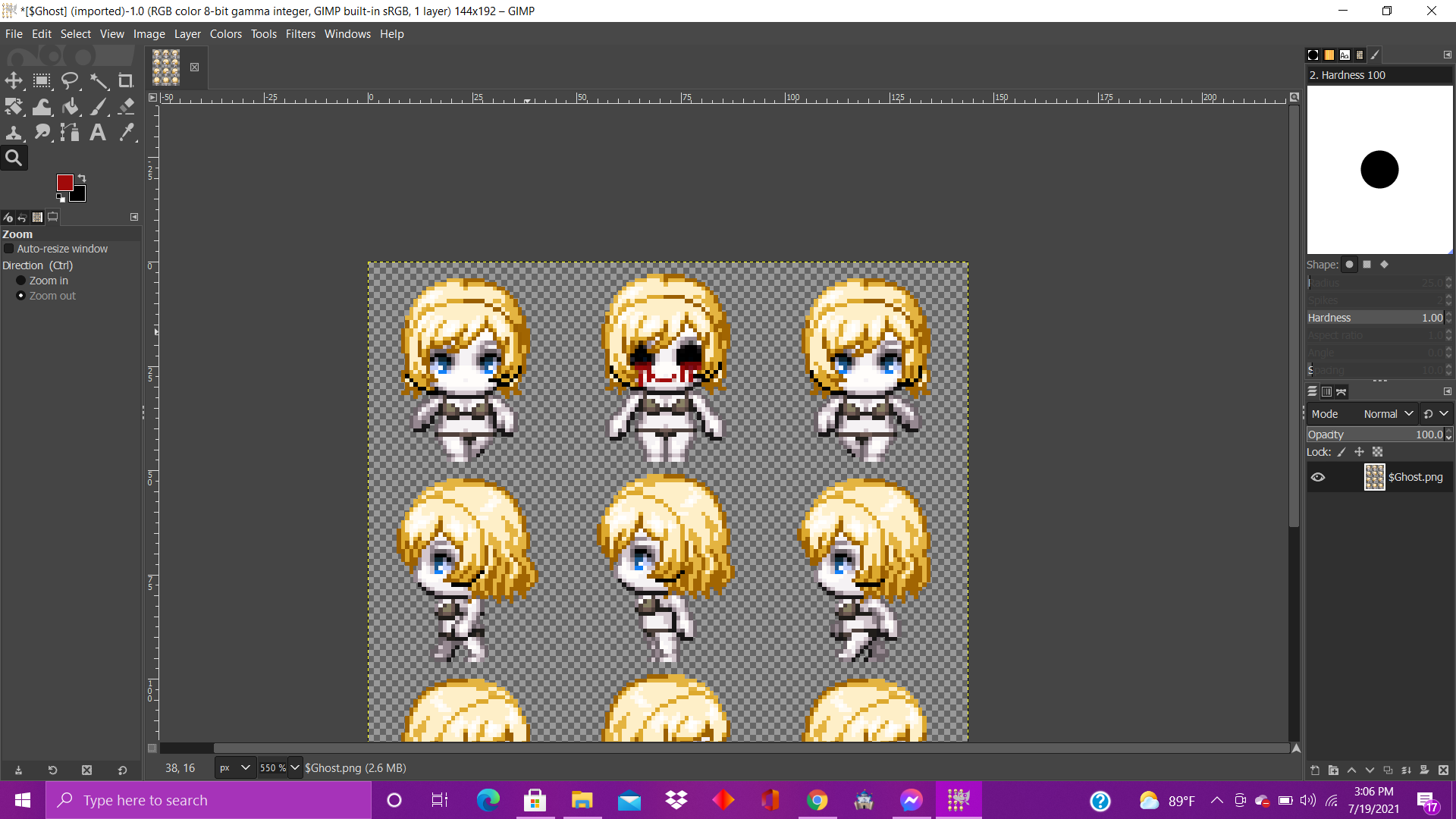Select the Move tool in the toolbox
The image size is (1456, 819).
tap(14, 80)
